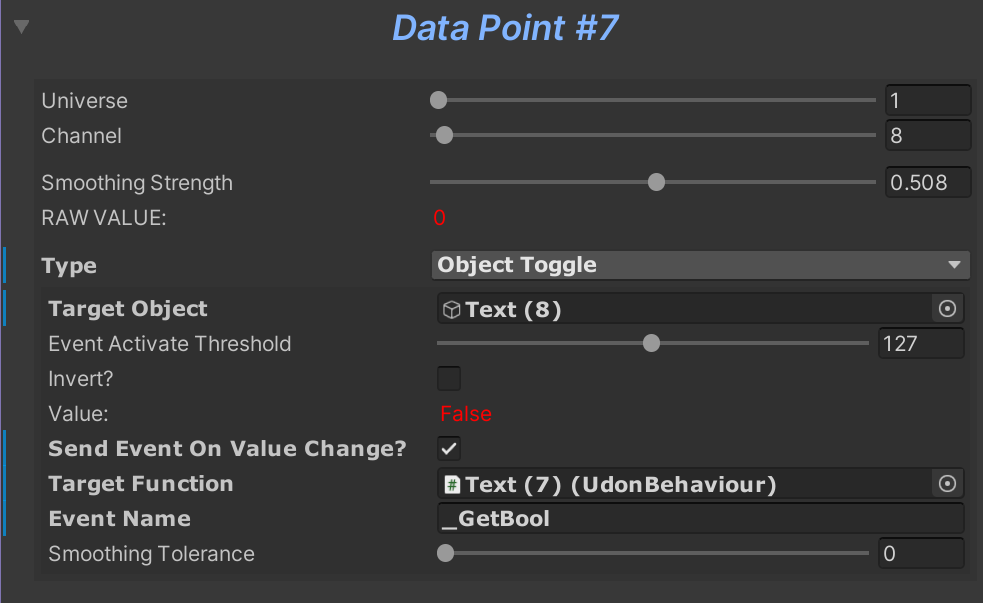This screenshot has width=983, height=603.
Task: Click the threshold field showing 127
Action: coord(920,344)
